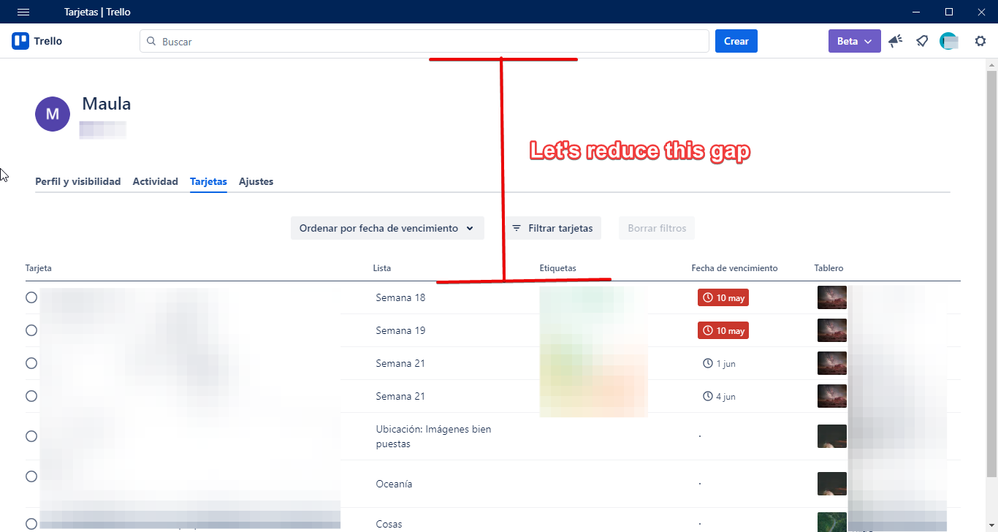Mark Cosas card complete

pos(31,524)
